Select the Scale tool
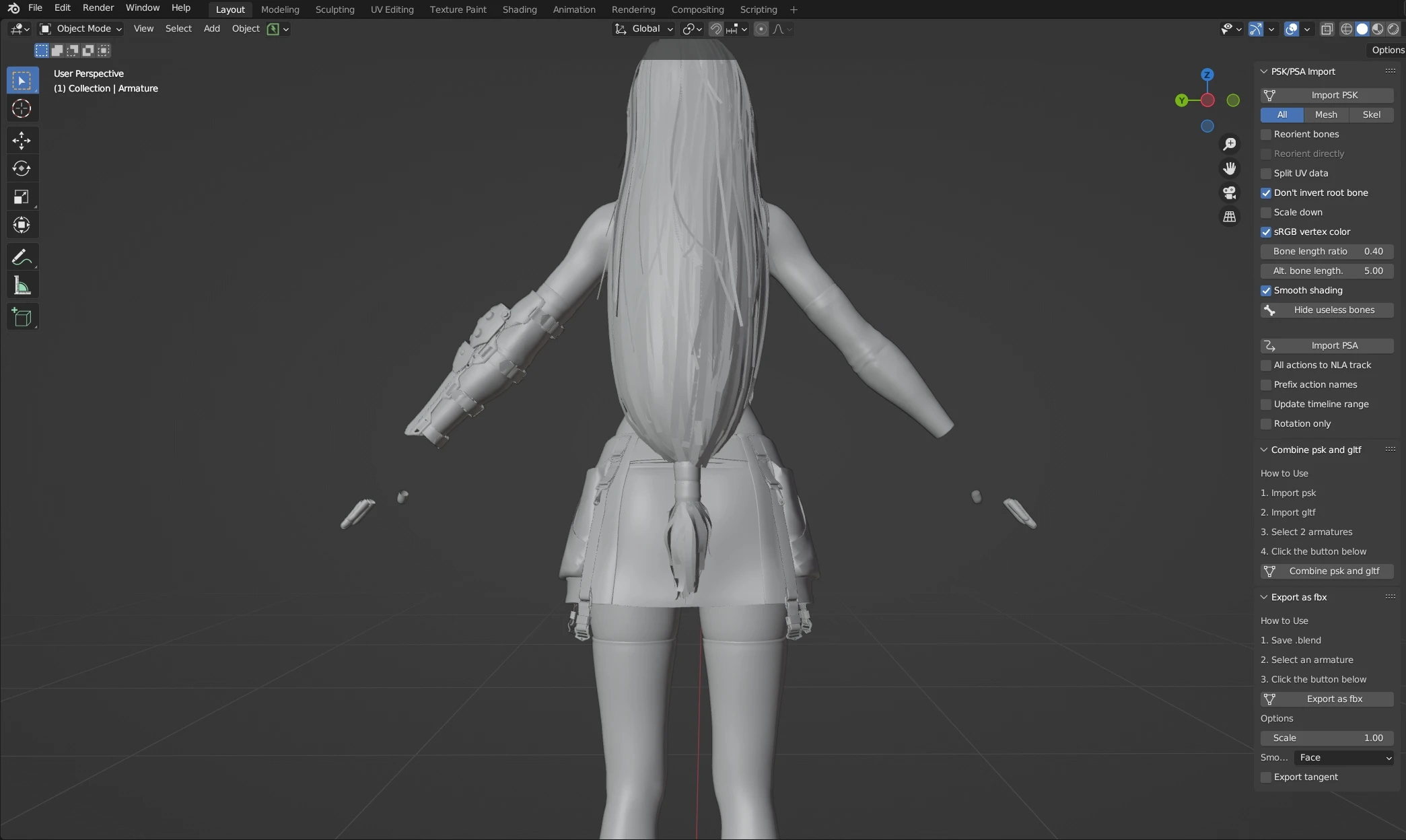 tap(22, 197)
